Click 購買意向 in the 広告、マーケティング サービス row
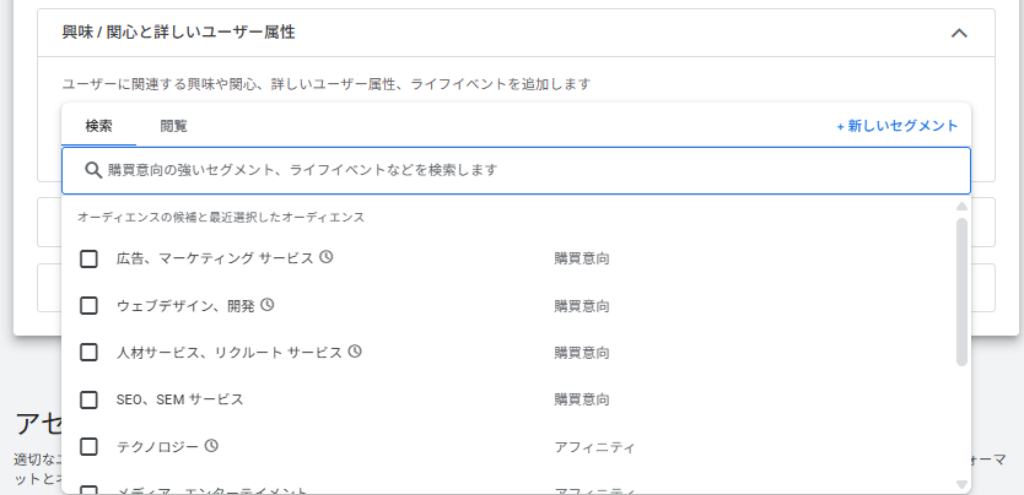Image resolution: width=1024 pixels, height=495 pixels. coord(582,259)
